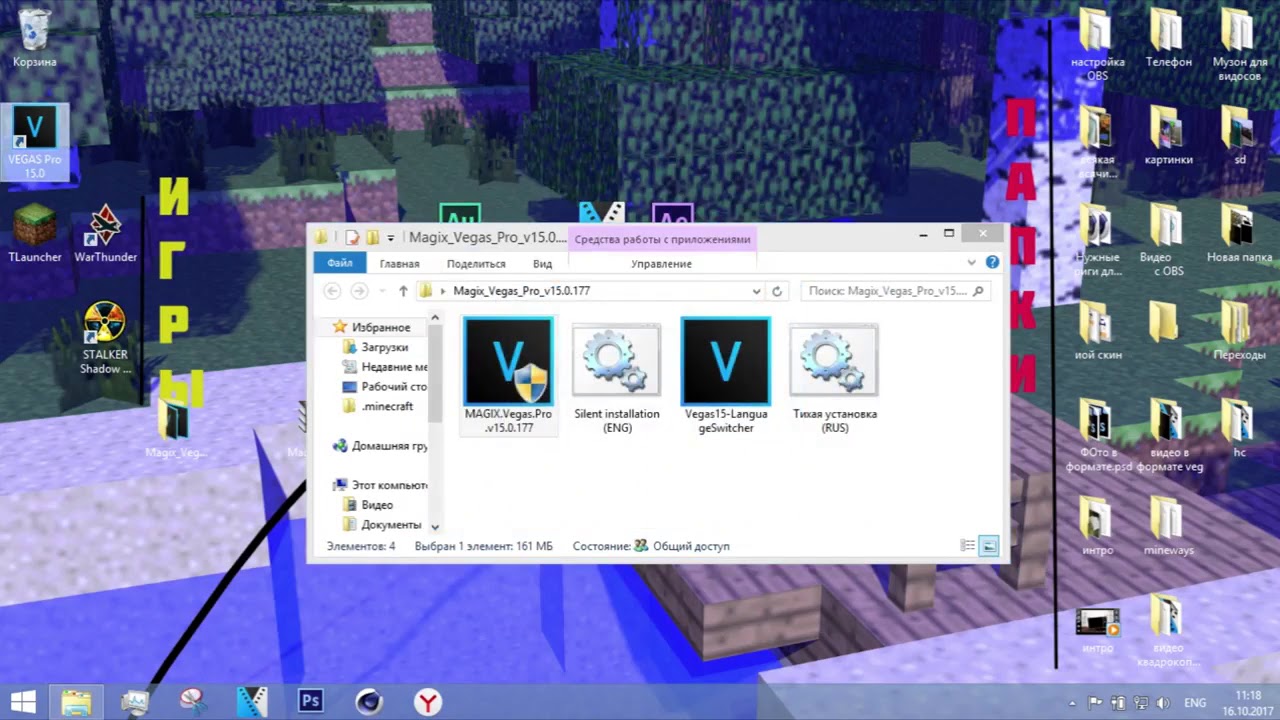Open the Windows Start button

(23, 702)
